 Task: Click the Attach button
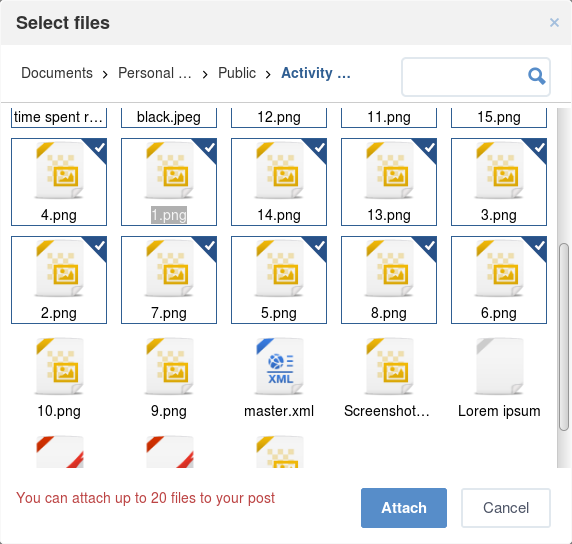[404, 508]
